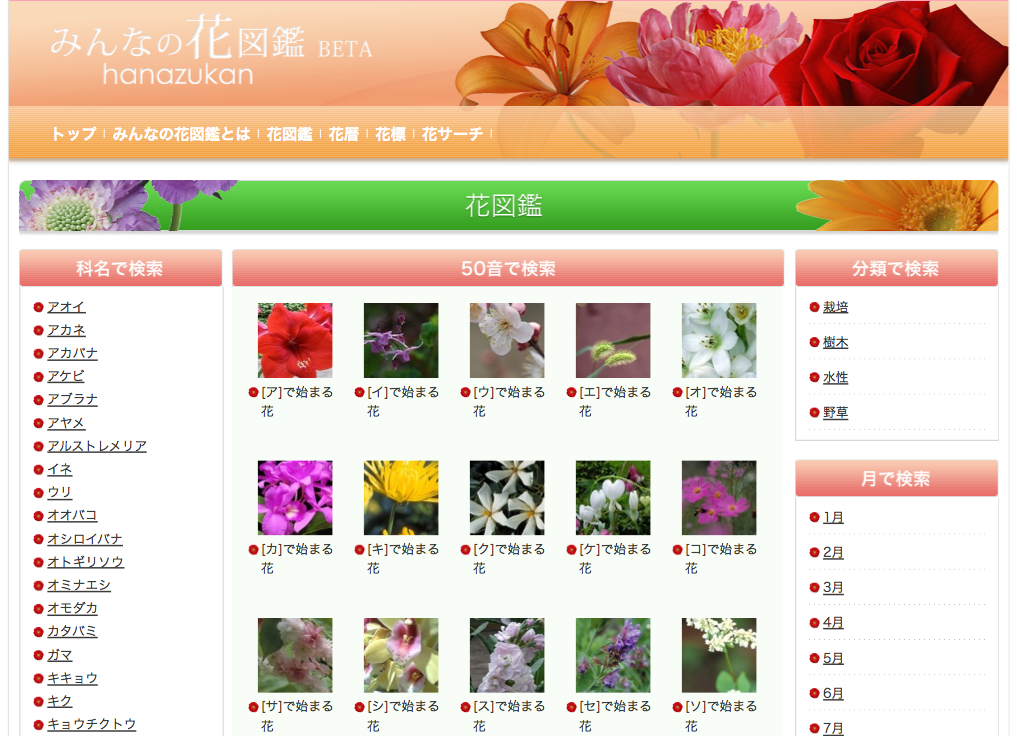
Task: Select the キキョウ family link
Action: pos(70,678)
